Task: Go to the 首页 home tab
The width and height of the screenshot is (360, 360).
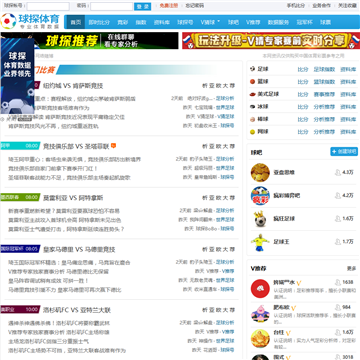Action: [76, 22]
